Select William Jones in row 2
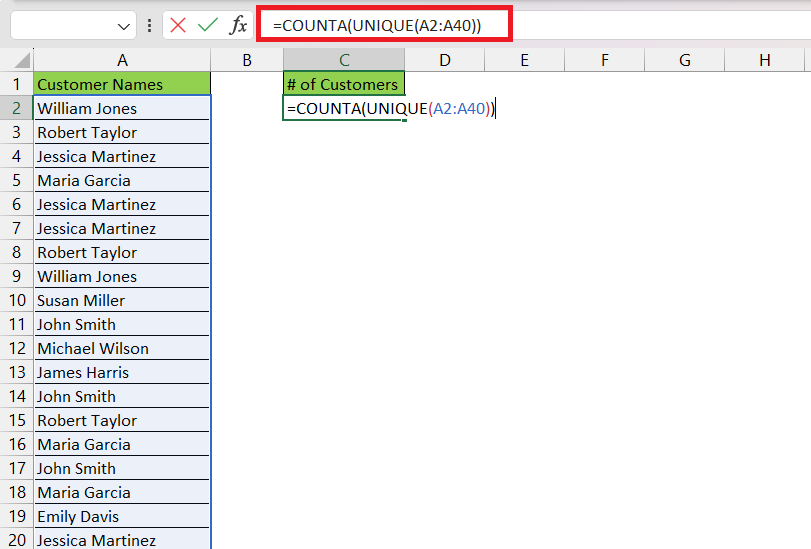Viewport: 811px width, 549px height. 122,108
